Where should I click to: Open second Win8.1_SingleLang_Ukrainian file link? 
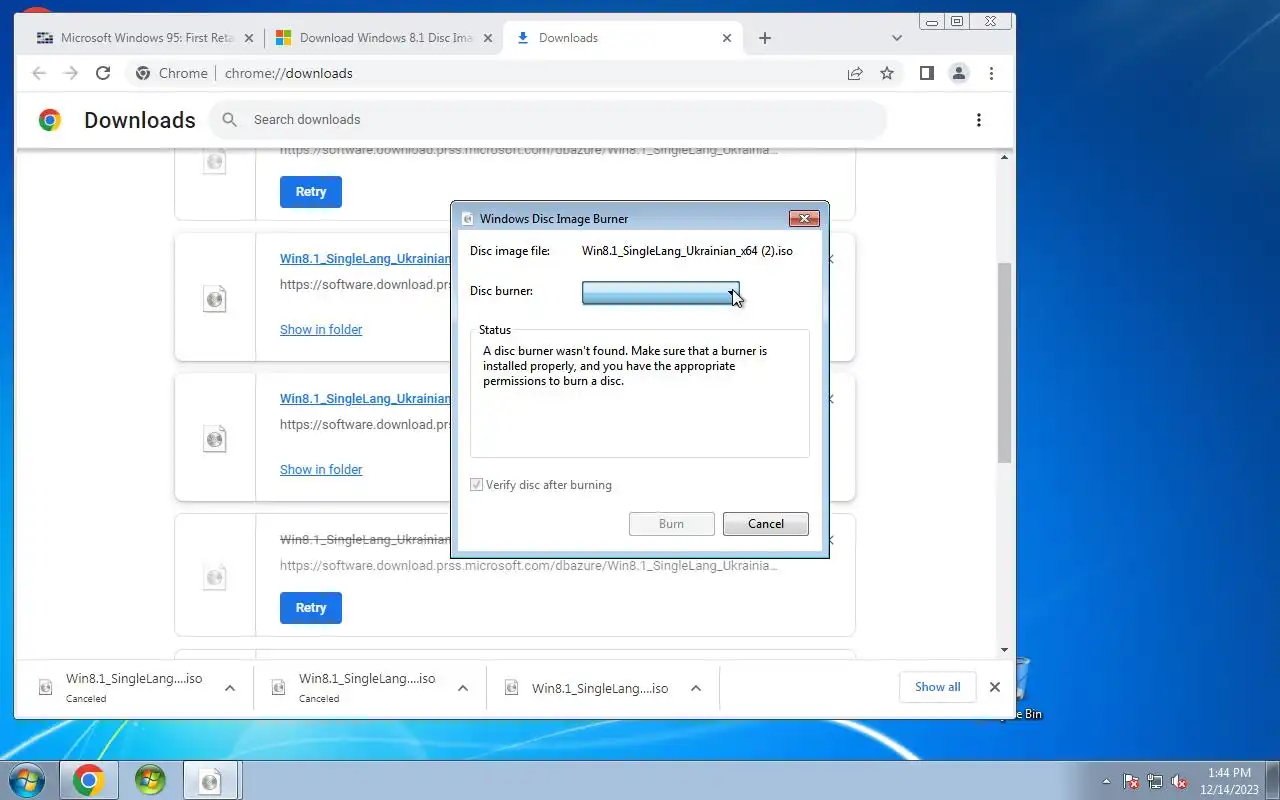tap(365, 399)
